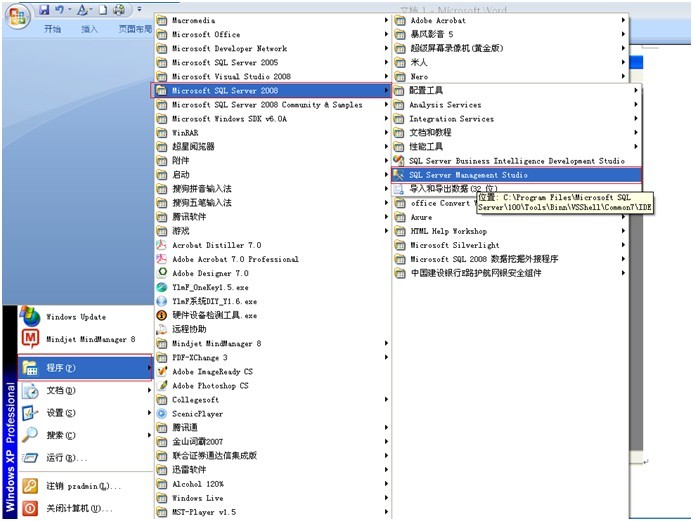This screenshot has height=521, width=693.
Task: Click 关闭计算机(U)... shutdown
Action: click(x=85, y=509)
